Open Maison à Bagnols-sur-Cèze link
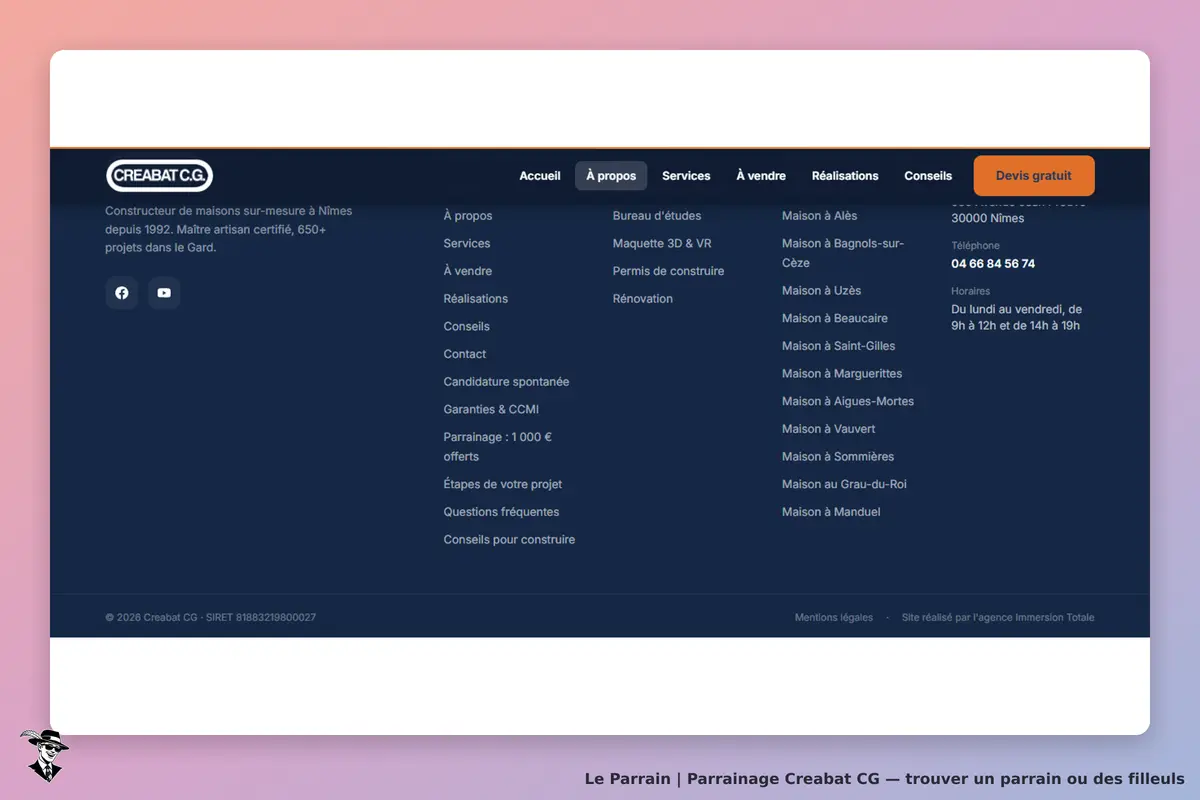This screenshot has width=1200, height=800. click(843, 253)
